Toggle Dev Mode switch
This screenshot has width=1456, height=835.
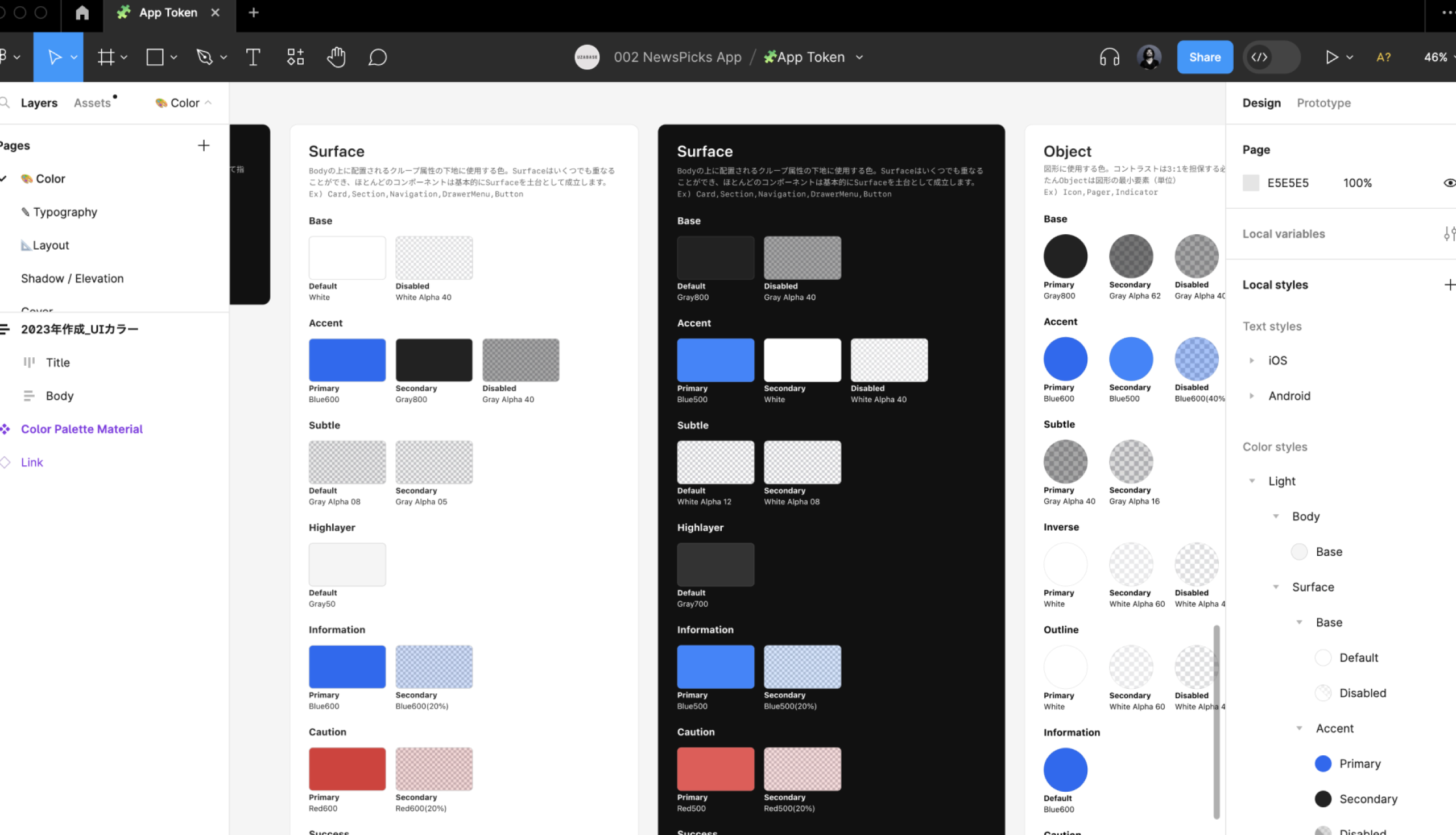(x=1271, y=57)
